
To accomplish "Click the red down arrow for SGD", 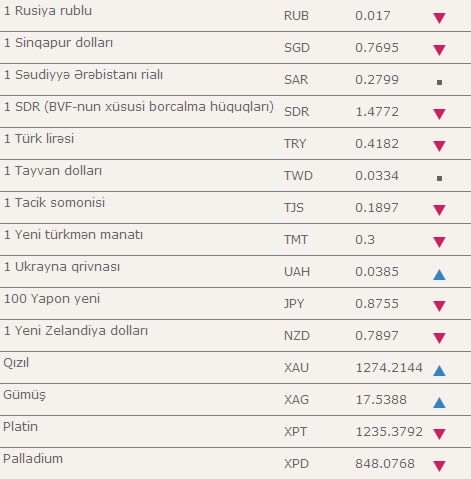I will pos(439,50).
